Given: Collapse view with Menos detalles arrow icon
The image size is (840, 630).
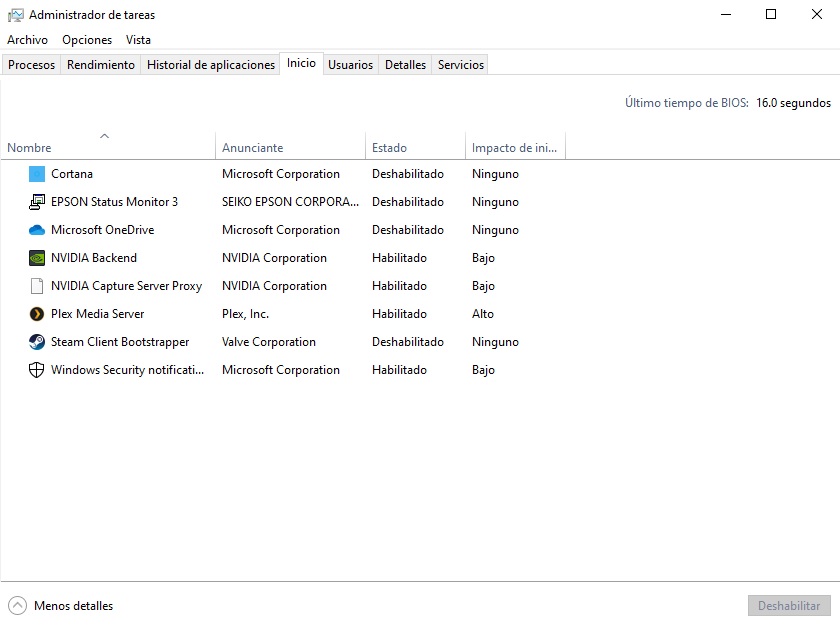Looking at the screenshot, I should pos(17,606).
